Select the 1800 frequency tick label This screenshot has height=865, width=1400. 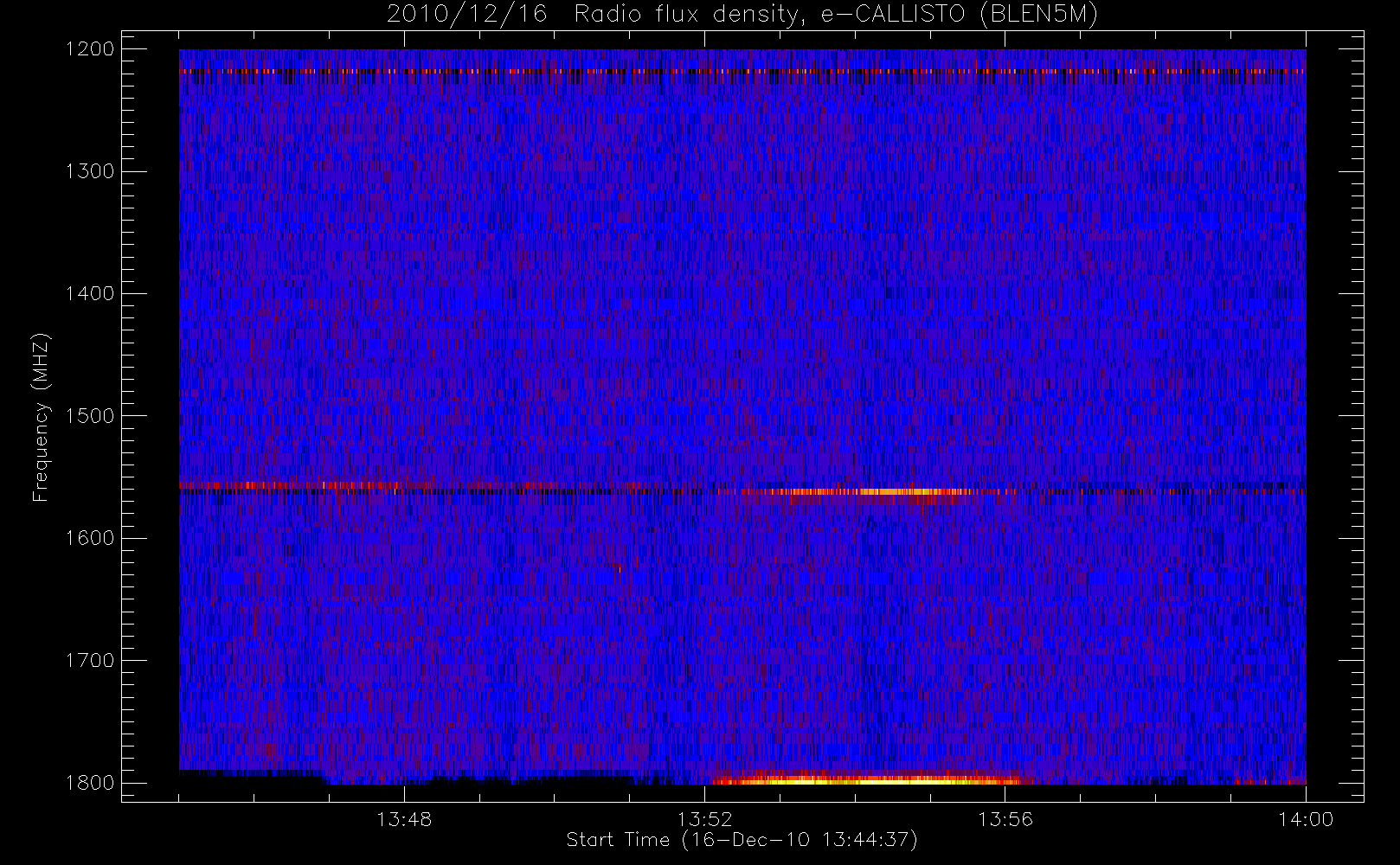(90, 783)
